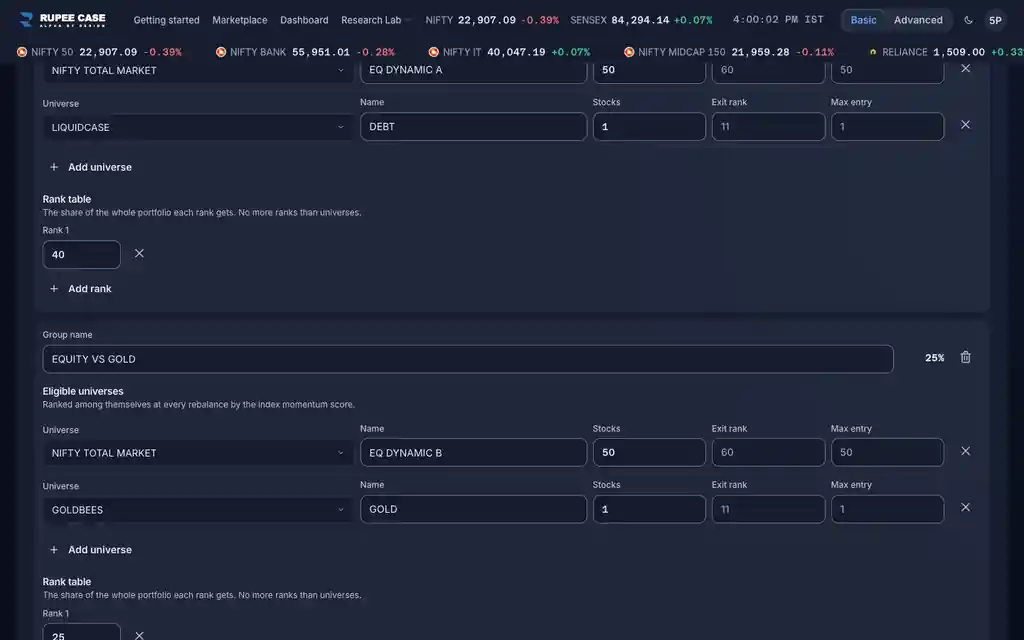The height and width of the screenshot is (640, 1024).
Task: Add universe below the DEBT row
Action: (x=91, y=167)
